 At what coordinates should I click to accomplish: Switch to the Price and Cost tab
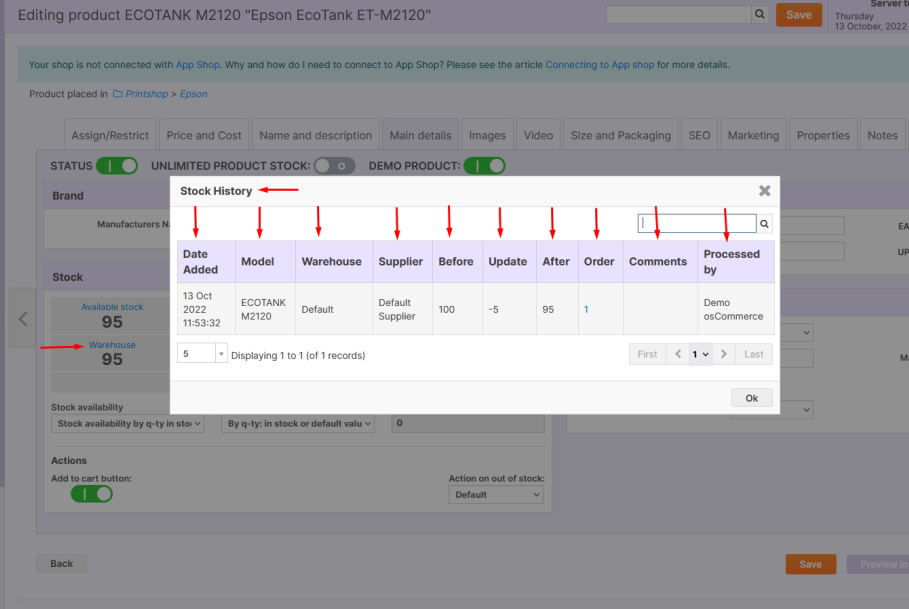point(204,136)
